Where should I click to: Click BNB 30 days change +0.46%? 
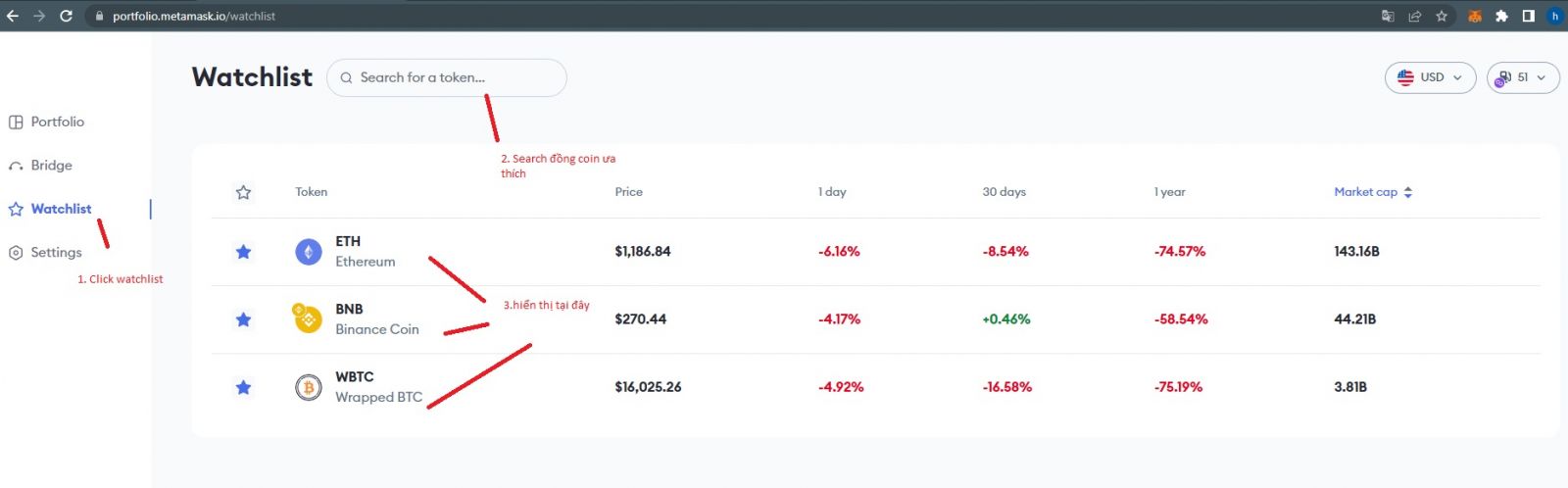point(1006,319)
